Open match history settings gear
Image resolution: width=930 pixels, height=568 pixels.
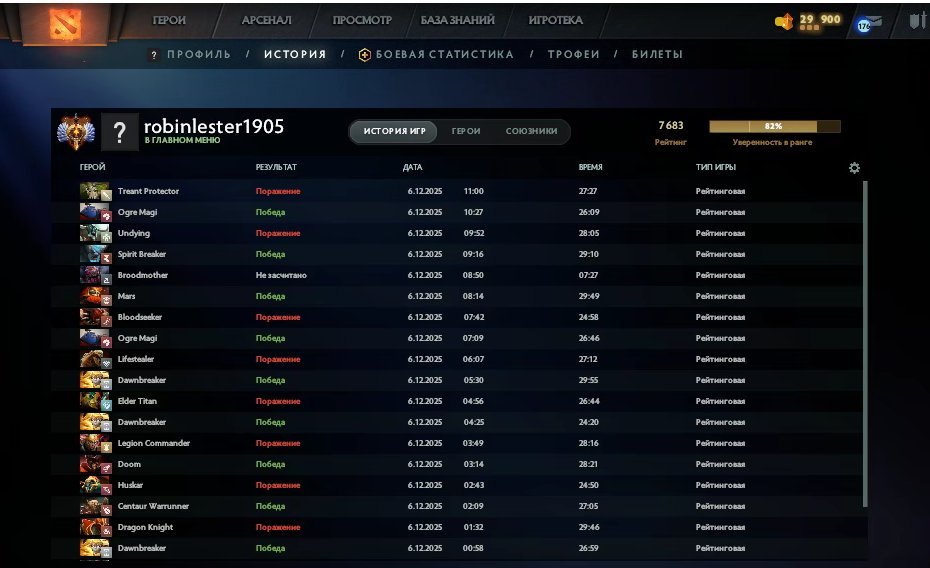(854, 168)
